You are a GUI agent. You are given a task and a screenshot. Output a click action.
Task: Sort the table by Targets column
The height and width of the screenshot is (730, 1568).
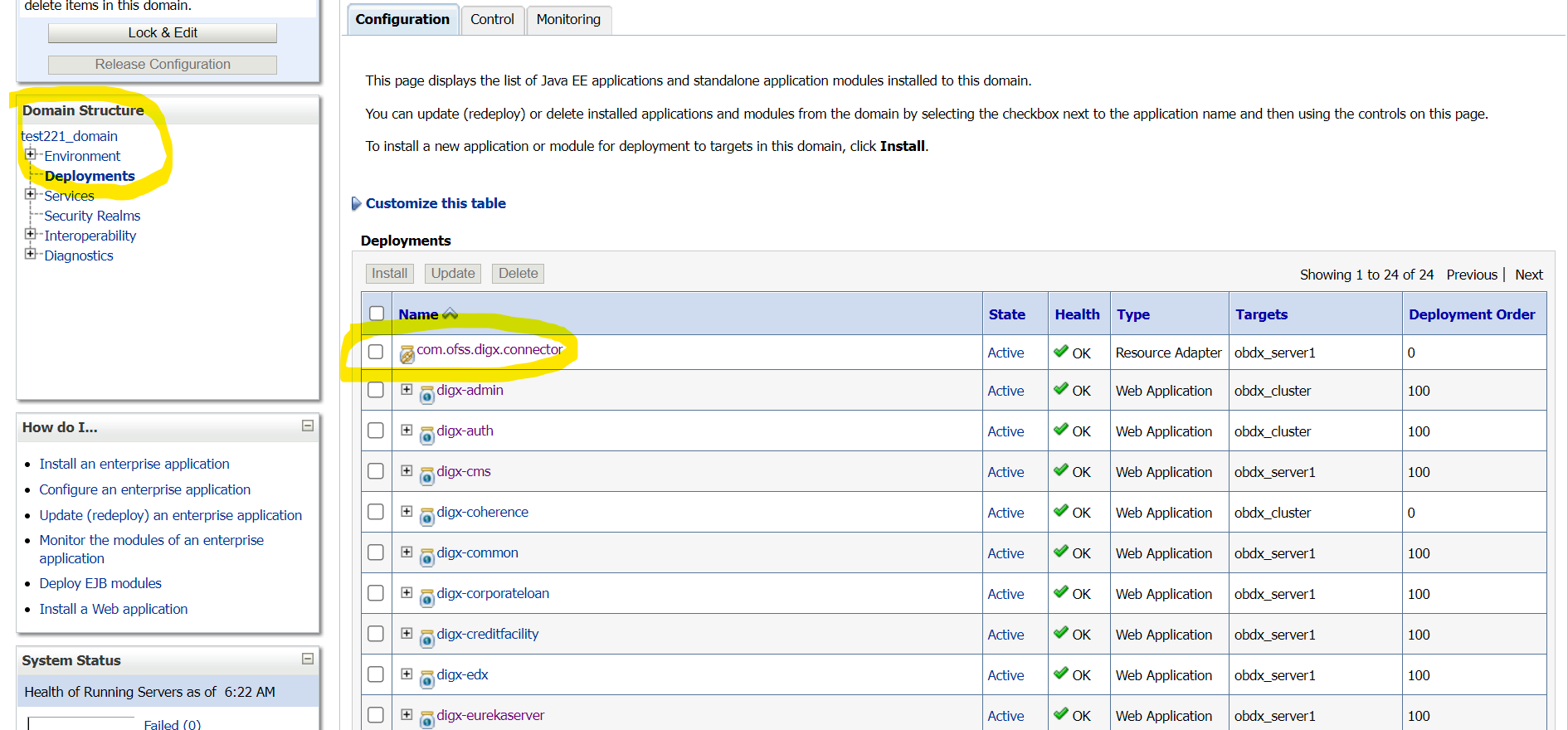point(1261,314)
